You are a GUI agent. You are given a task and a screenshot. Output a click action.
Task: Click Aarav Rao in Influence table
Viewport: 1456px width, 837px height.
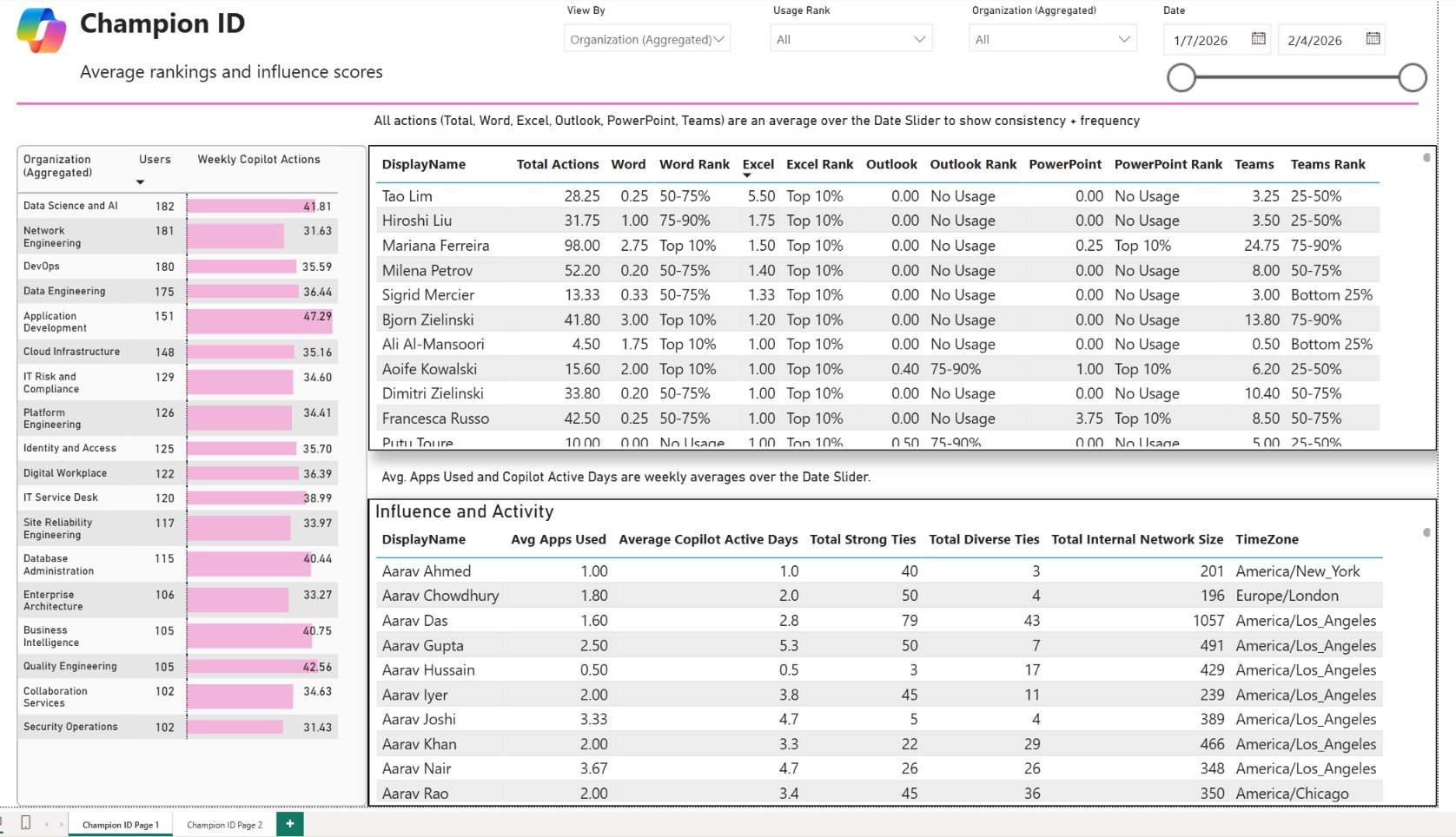pyautogui.click(x=415, y=794)
